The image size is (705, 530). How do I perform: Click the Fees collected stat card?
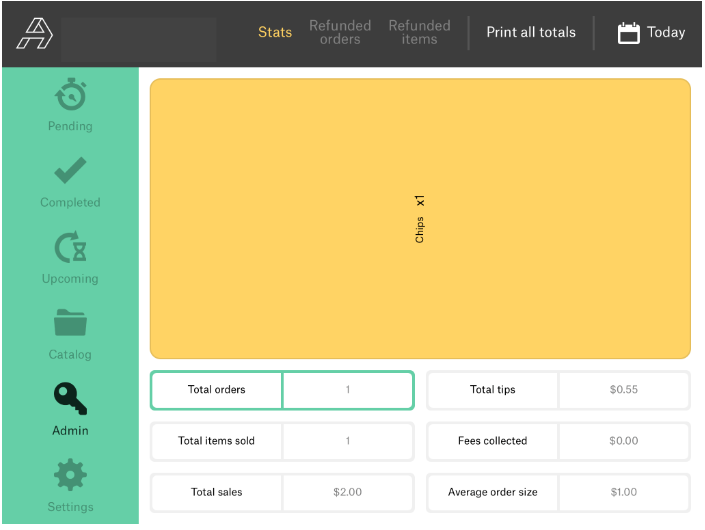(x=558, y=441)
